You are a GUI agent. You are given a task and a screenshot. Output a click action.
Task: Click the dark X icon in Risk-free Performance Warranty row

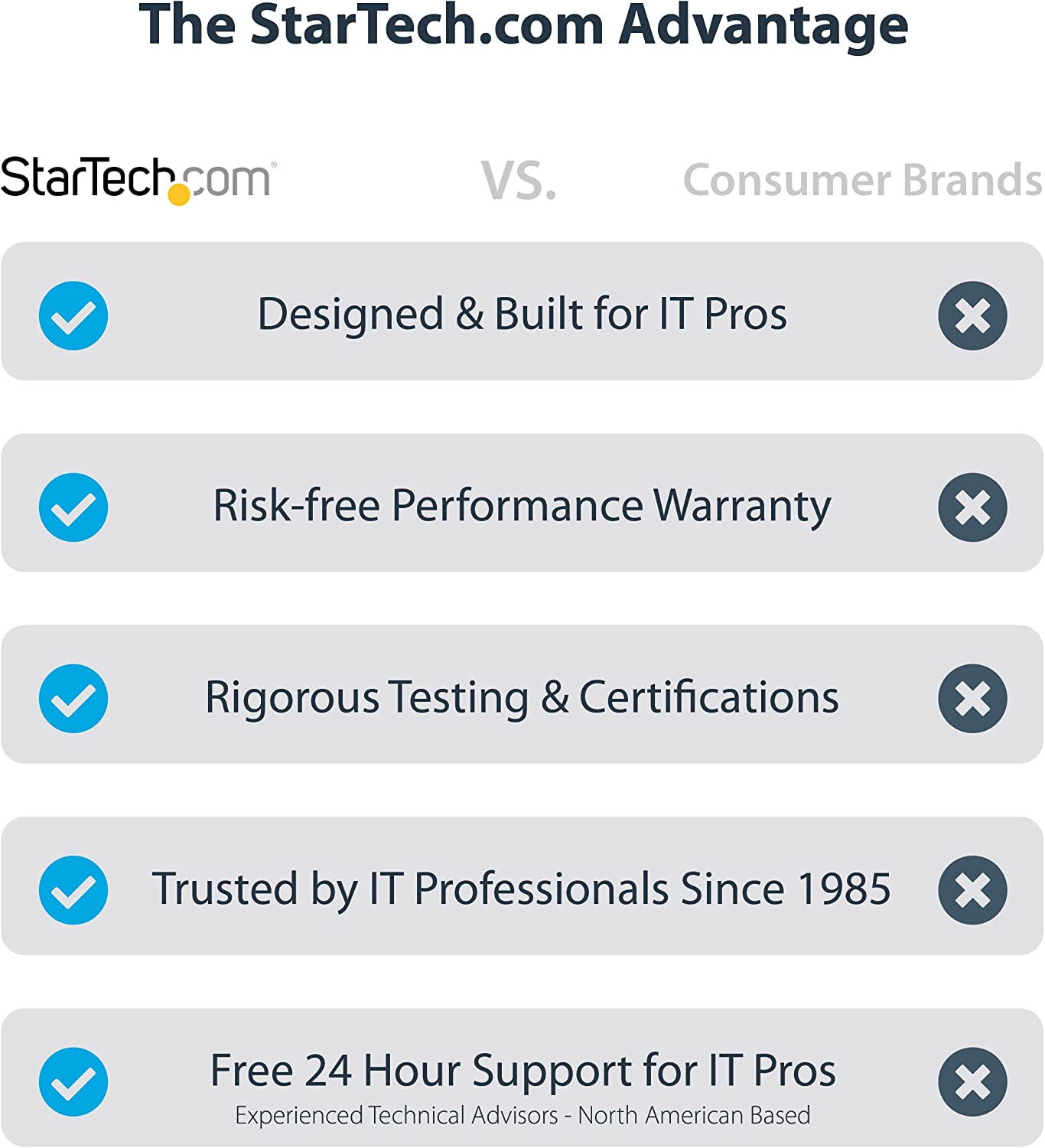tap(972, 507)
